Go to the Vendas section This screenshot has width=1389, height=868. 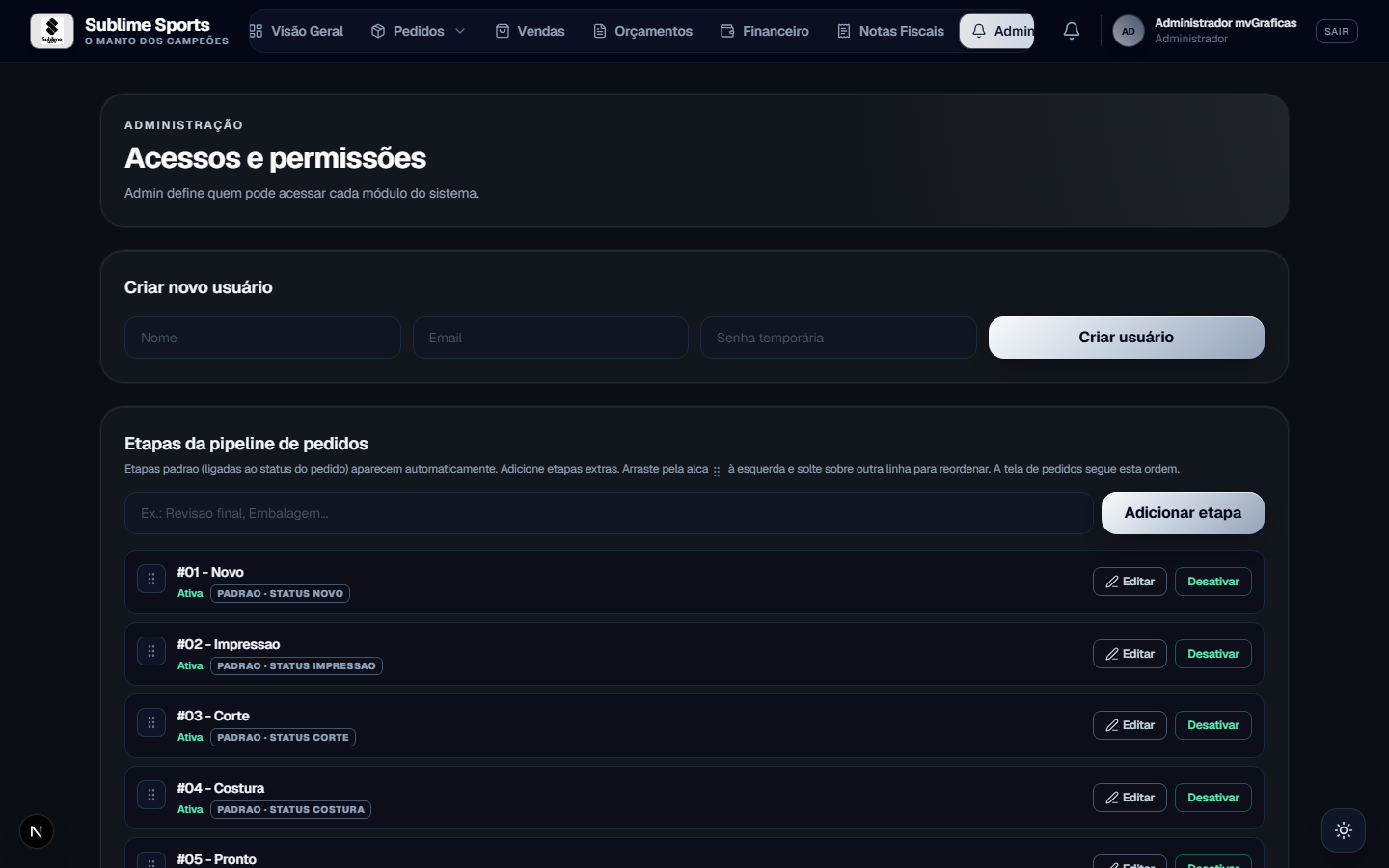pyautogui.click(x=530, y=31)
